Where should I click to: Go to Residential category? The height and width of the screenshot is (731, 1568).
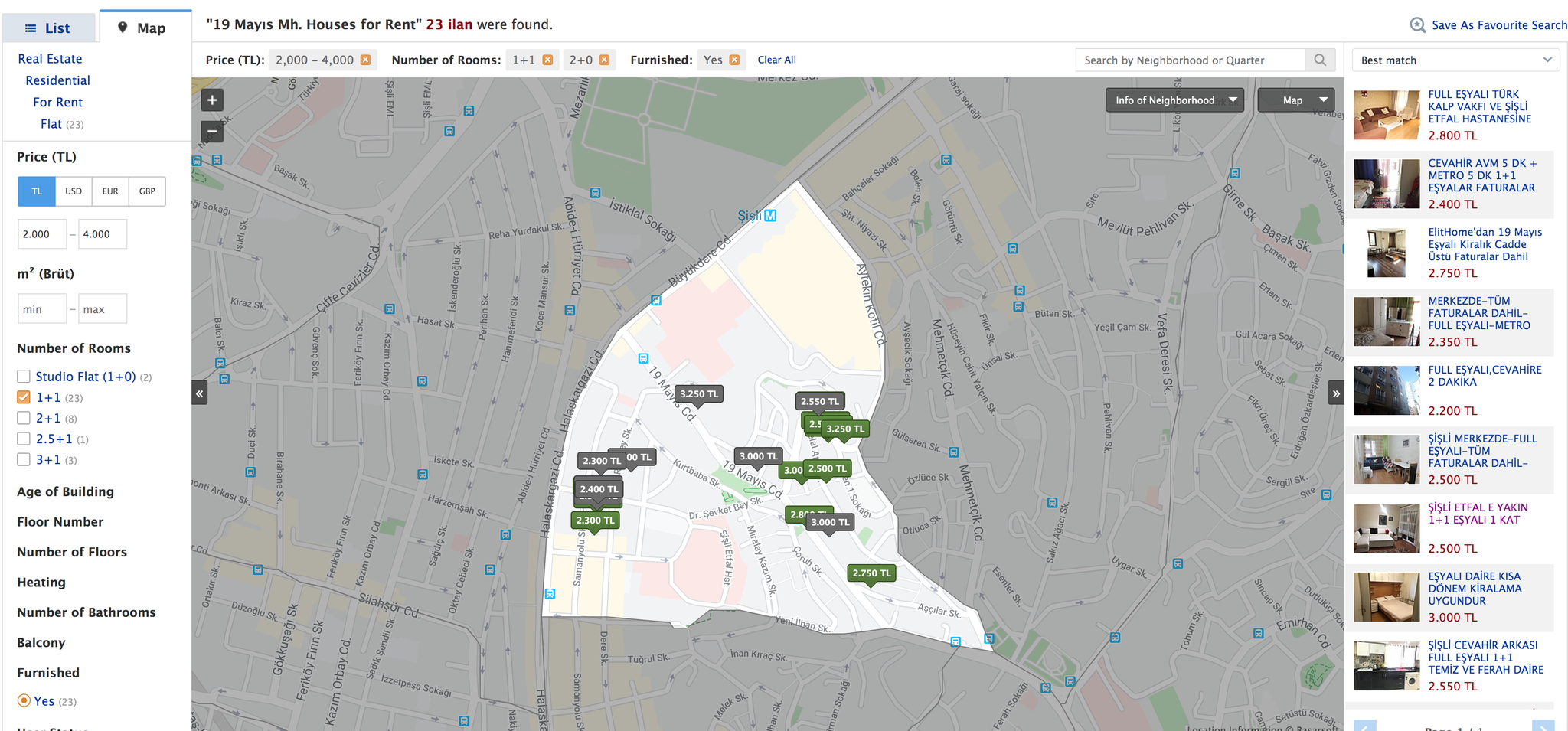[57, 80]
